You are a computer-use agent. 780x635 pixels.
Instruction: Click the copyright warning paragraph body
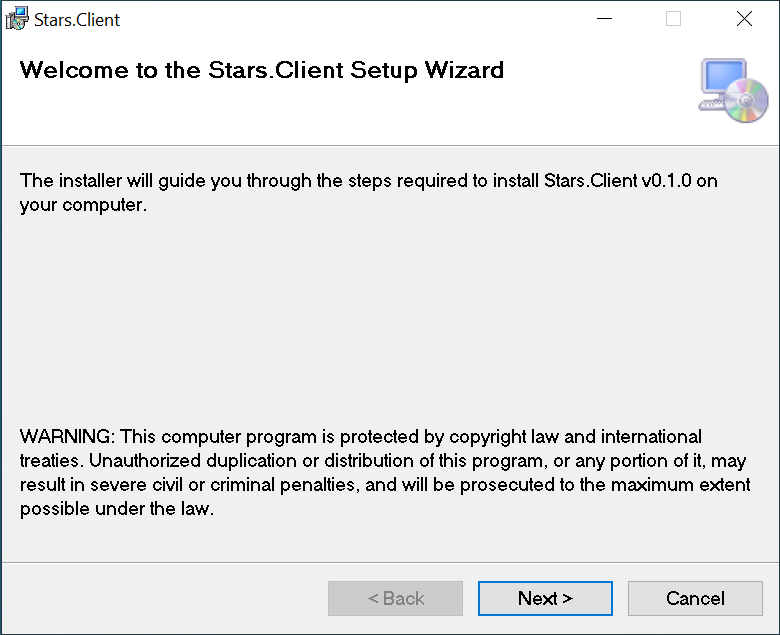tap(380, 473)
